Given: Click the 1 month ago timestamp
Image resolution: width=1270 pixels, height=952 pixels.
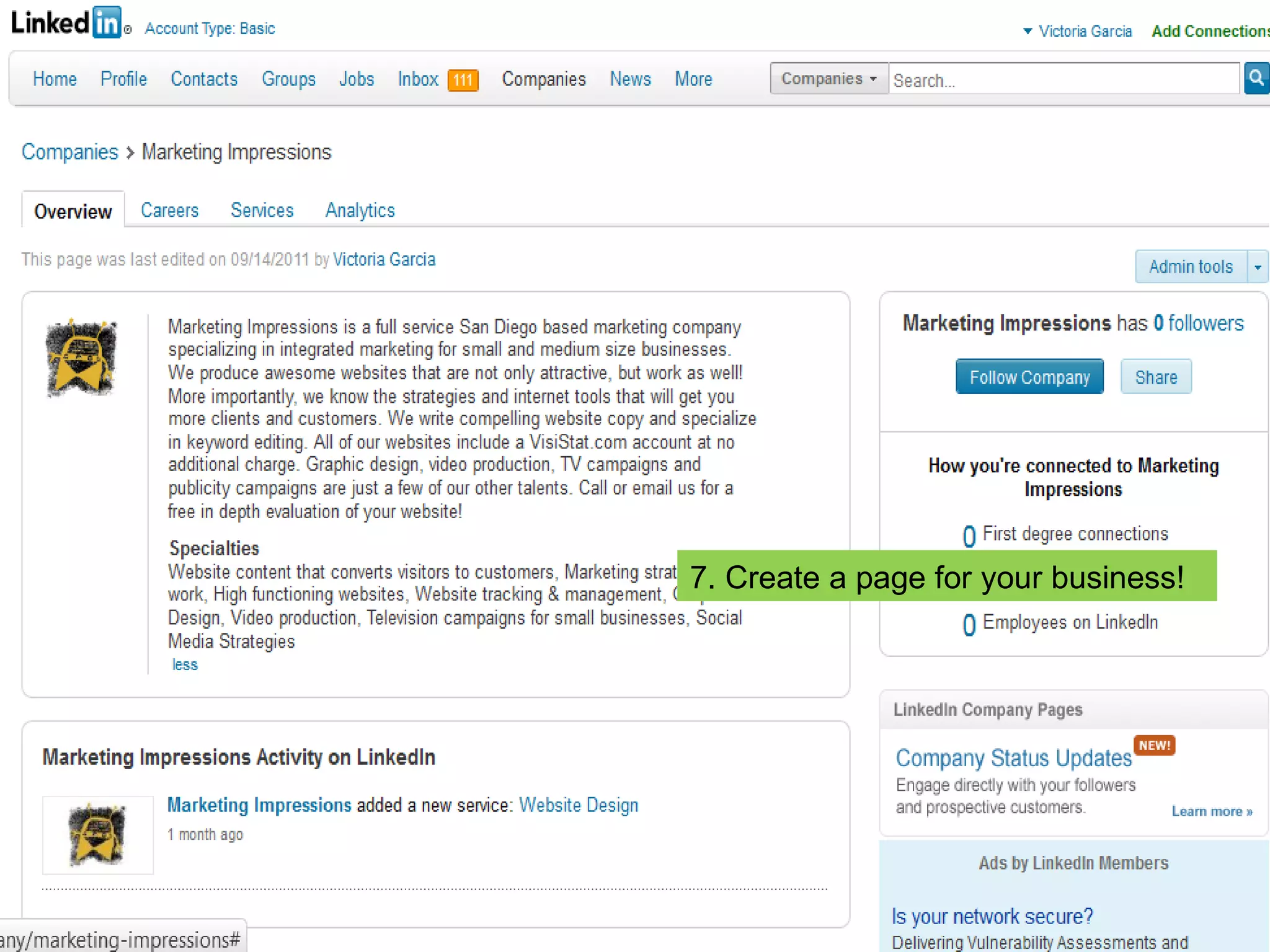Looking at the screenshot, I should 205,835.
